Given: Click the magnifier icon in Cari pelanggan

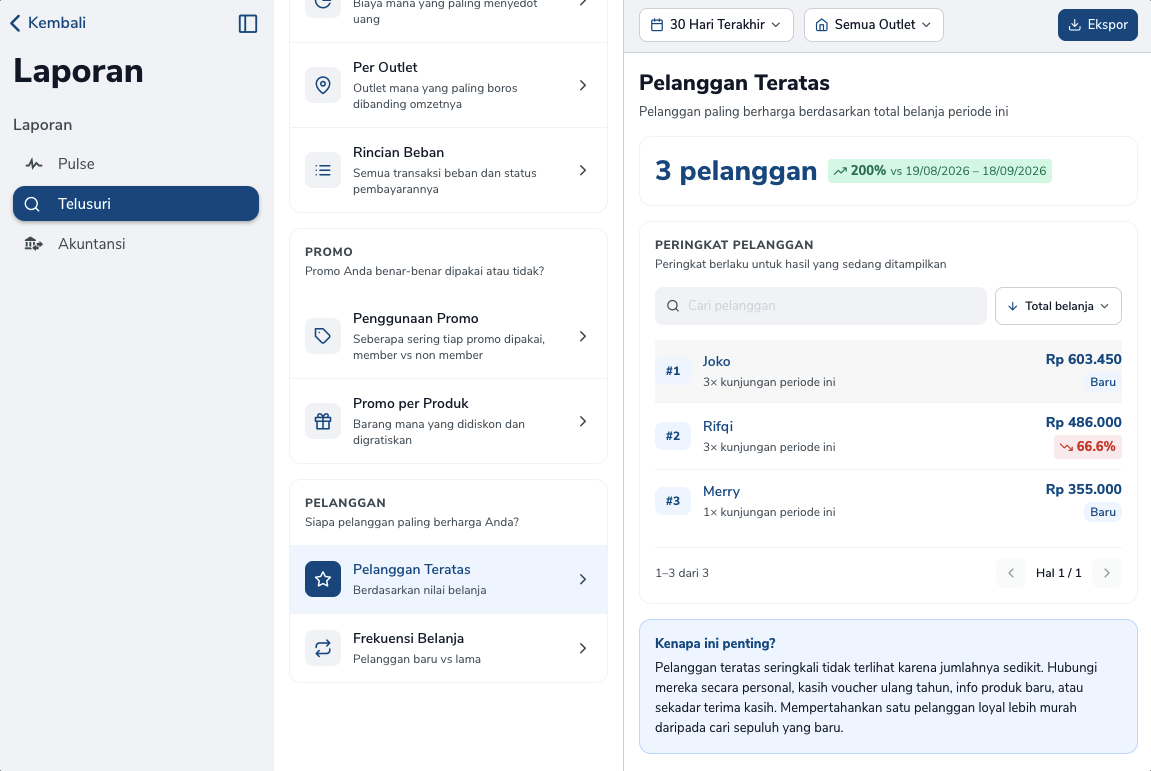Looking at the screenshot, I should [672, 306].
